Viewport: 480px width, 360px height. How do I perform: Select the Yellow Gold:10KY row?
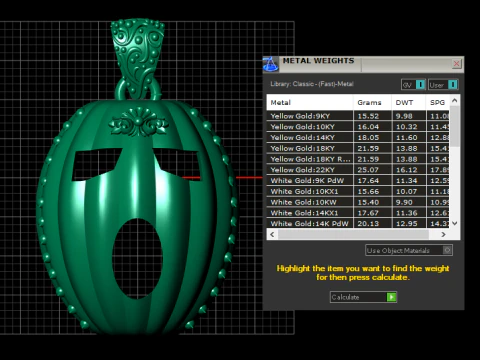pos(358,127)
